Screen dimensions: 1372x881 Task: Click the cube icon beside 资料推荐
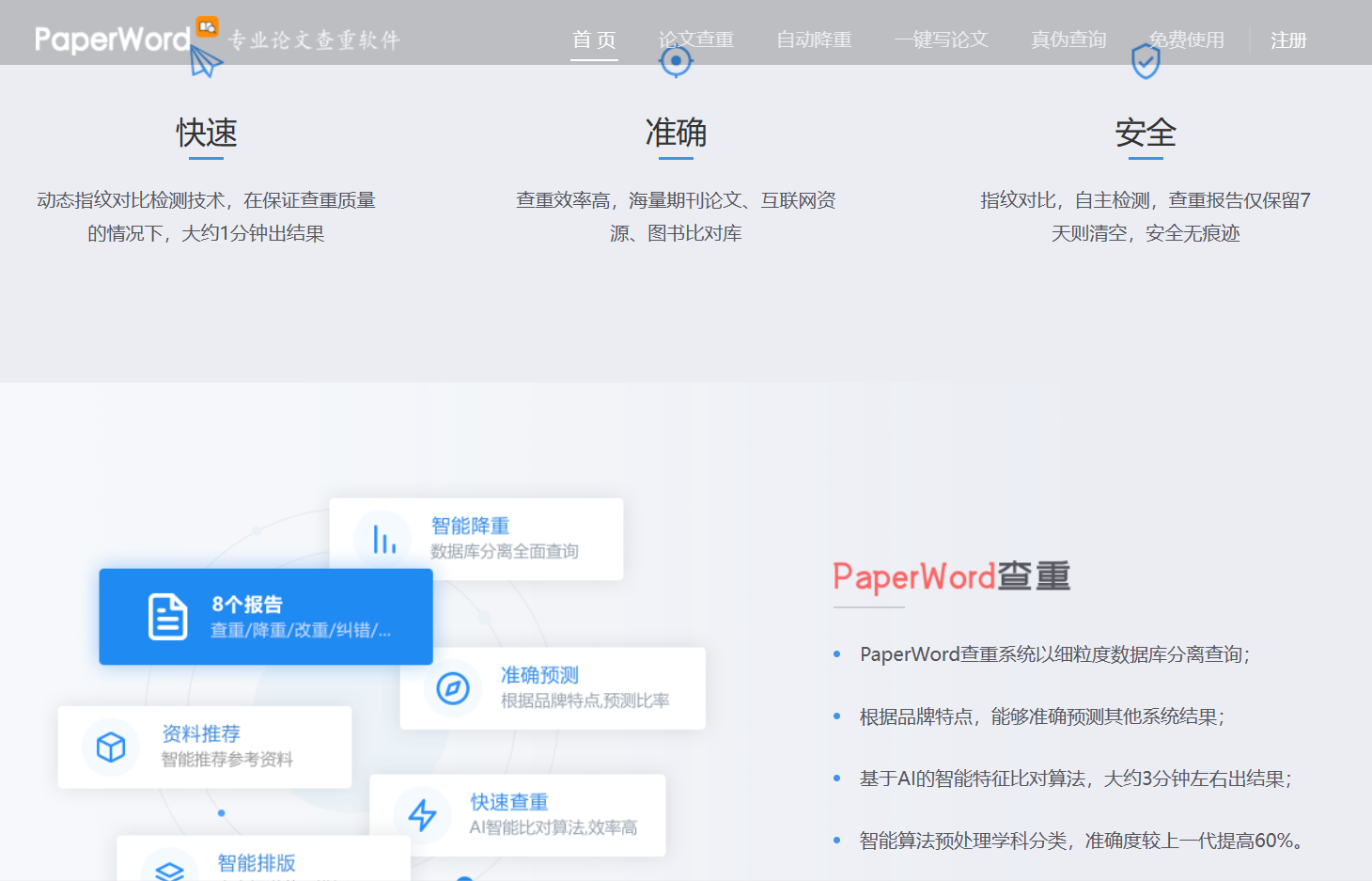pyautogui.click(x=111, y=747)
